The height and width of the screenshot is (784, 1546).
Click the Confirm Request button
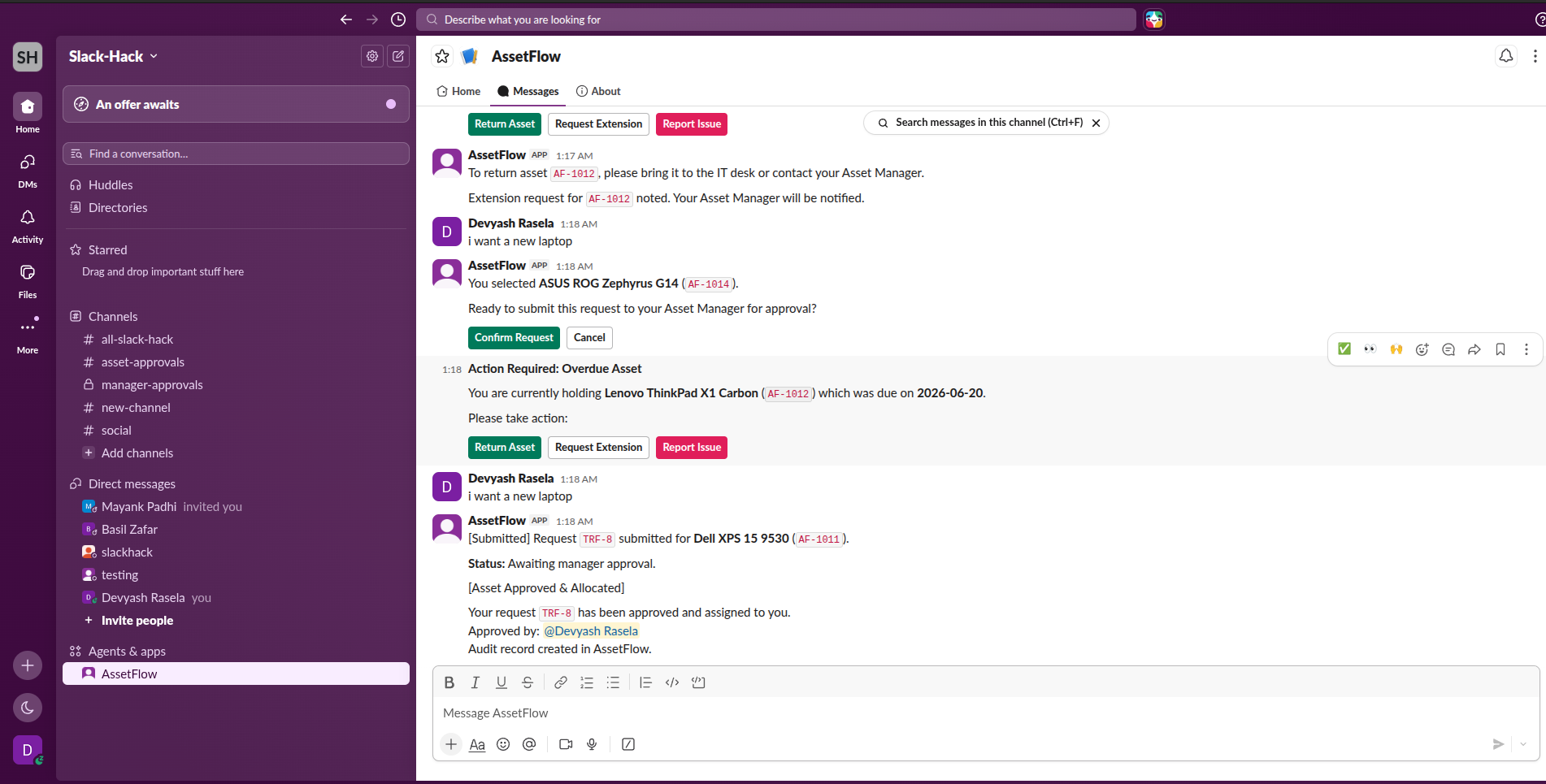tap(514, 338)
